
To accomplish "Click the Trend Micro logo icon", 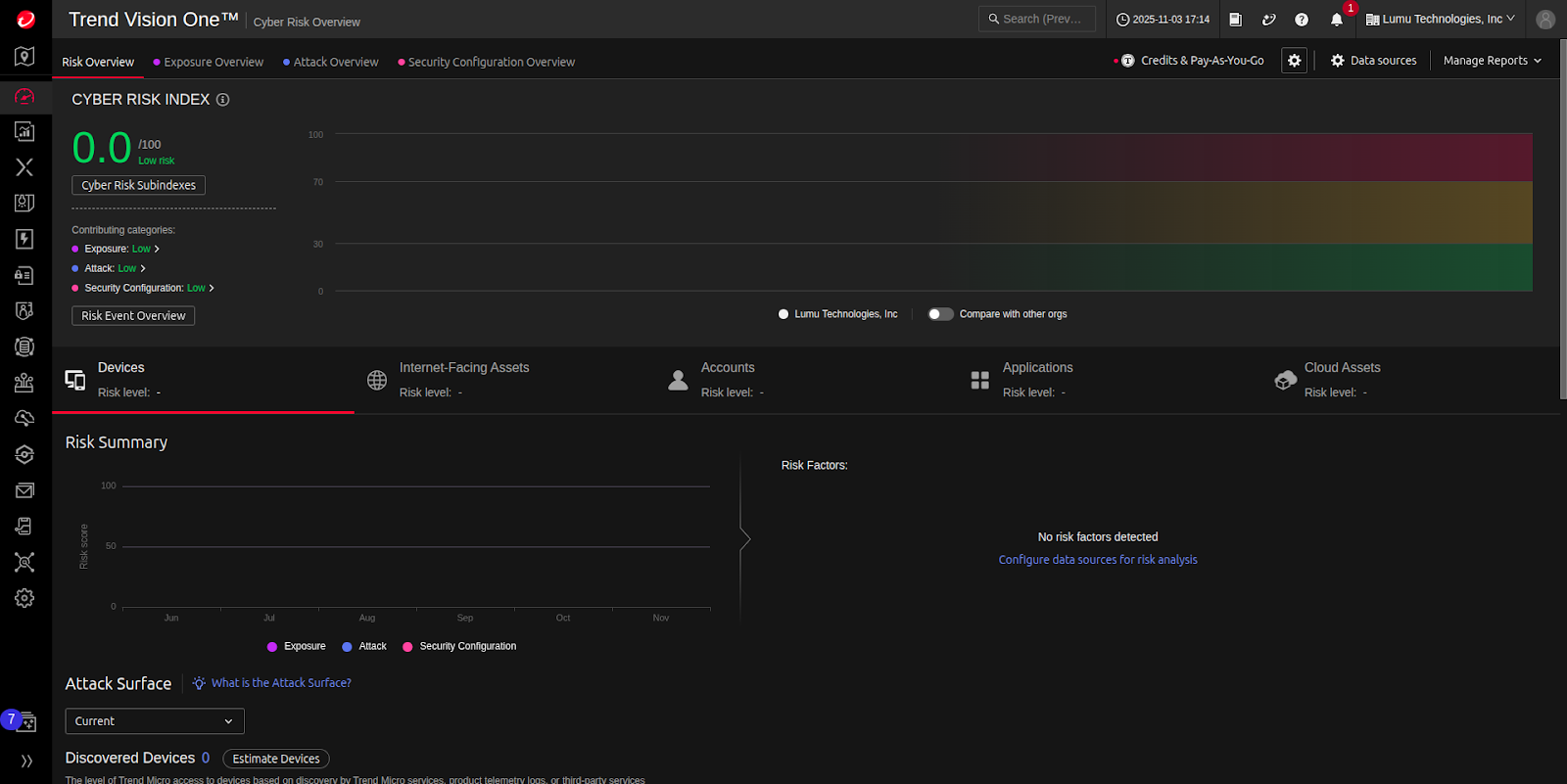I will 25,20.
